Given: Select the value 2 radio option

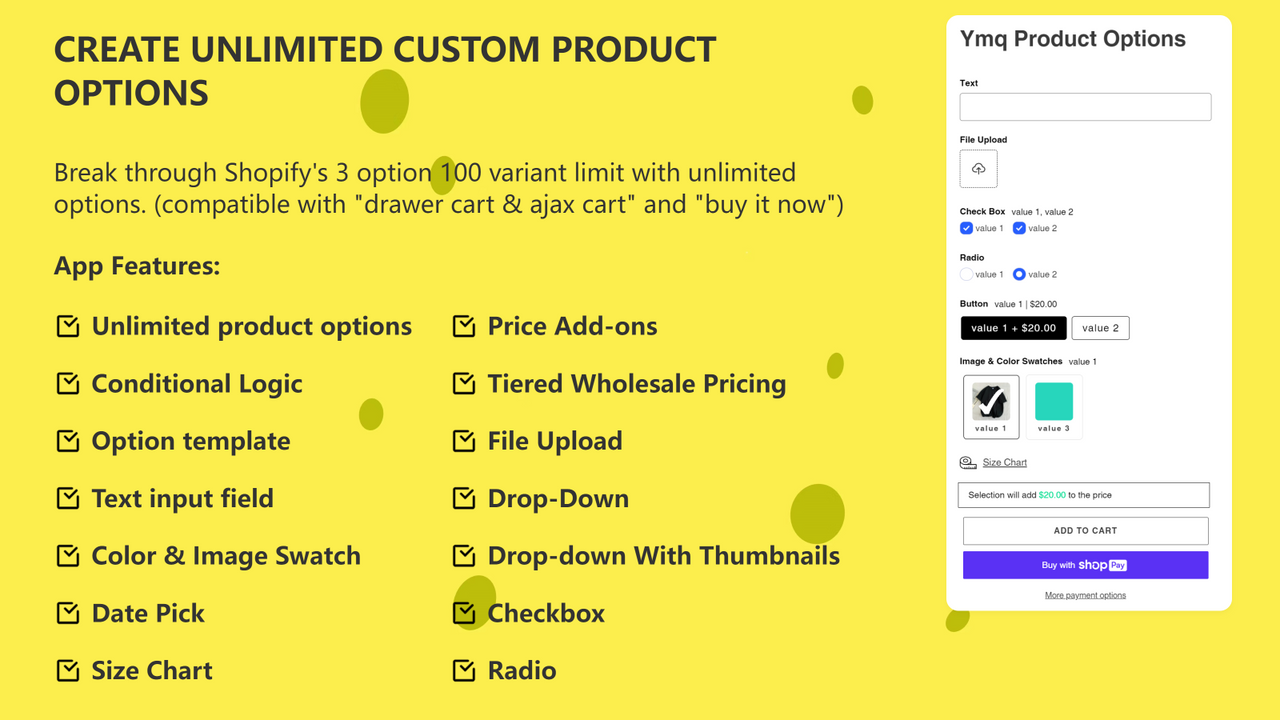Looking at the screenshot, I should click(x=1017, y=274).
